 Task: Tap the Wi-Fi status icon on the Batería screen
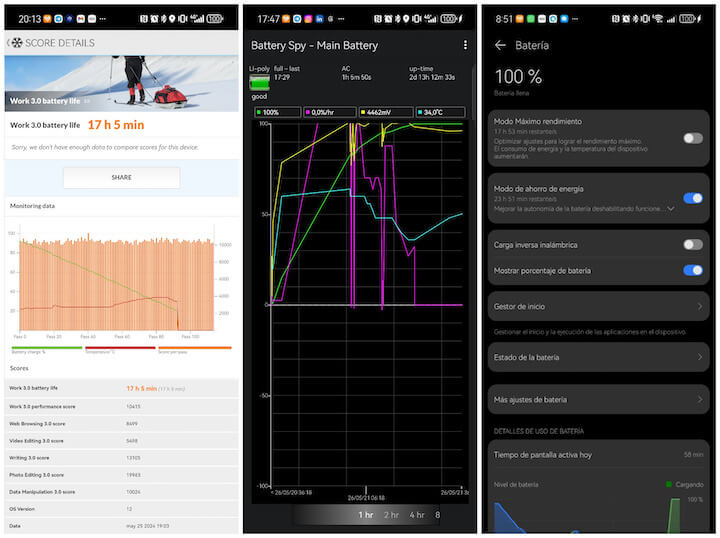click(x=658, y=19)
